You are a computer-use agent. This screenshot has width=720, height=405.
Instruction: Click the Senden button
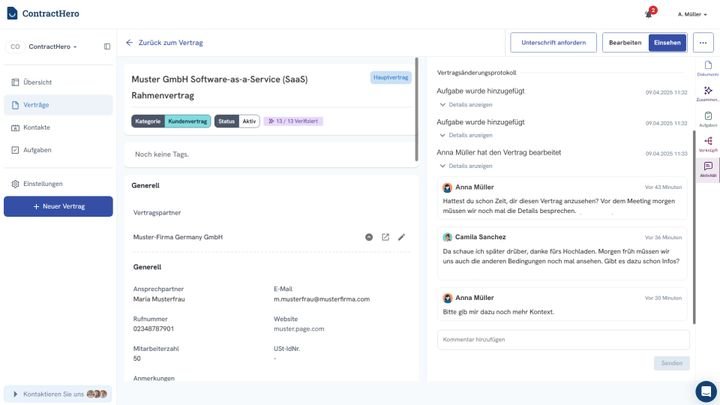671,363
